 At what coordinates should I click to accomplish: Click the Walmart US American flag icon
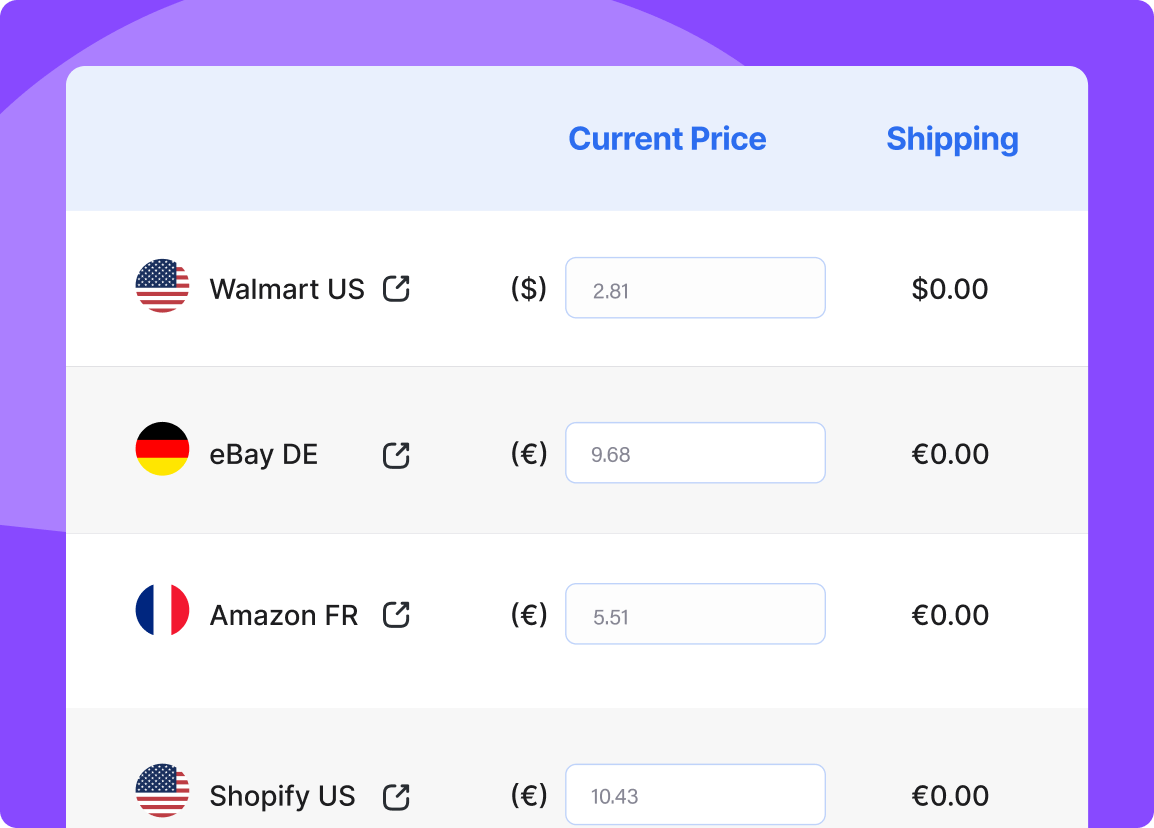point(163,286)
